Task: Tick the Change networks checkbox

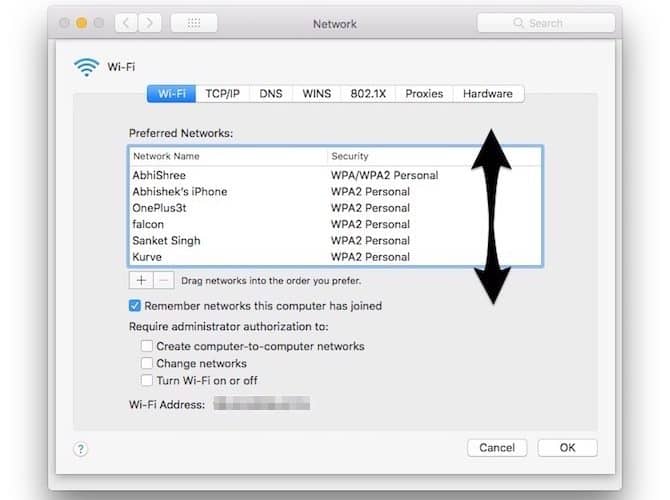Action: tap(147, 363)
